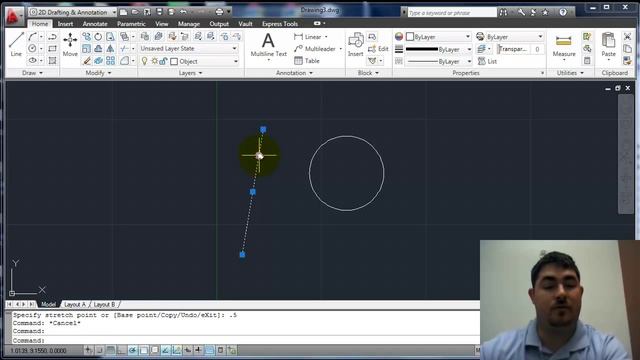Toggle Polar Tracking in status bar
This screenshot has width=640, height=360.
tap(133, 350)
